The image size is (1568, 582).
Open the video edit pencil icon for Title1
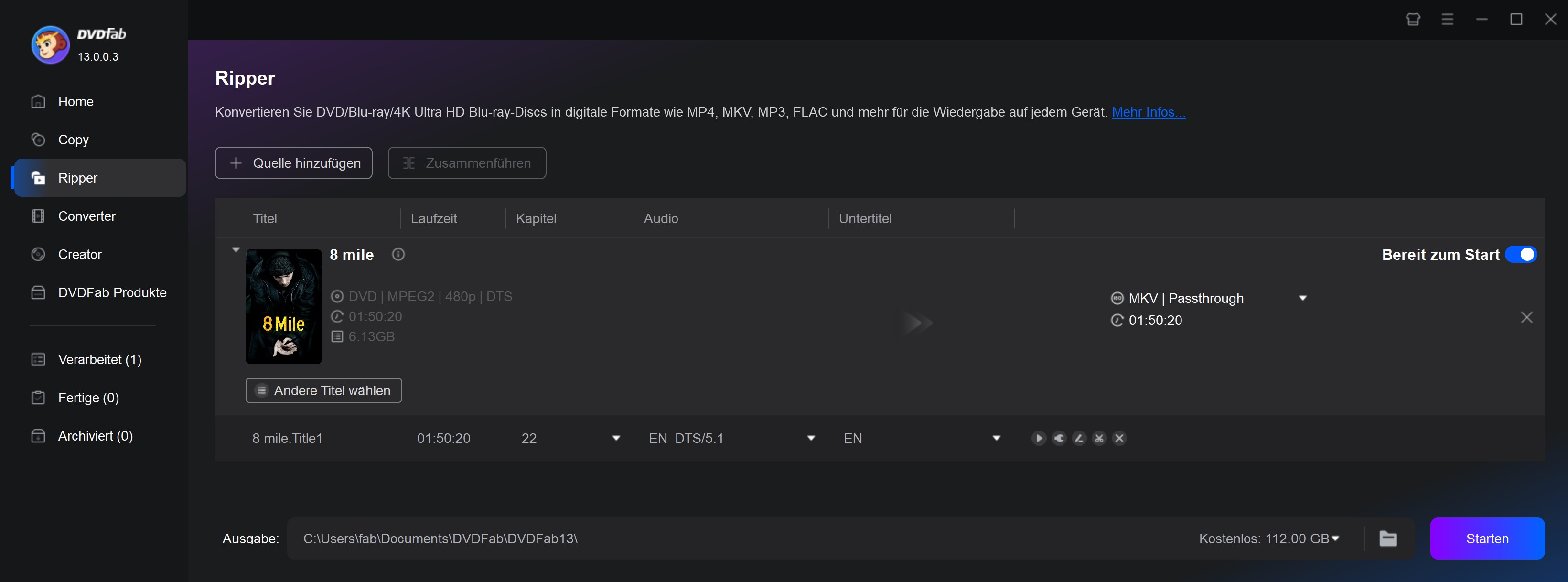point(1079,438)
